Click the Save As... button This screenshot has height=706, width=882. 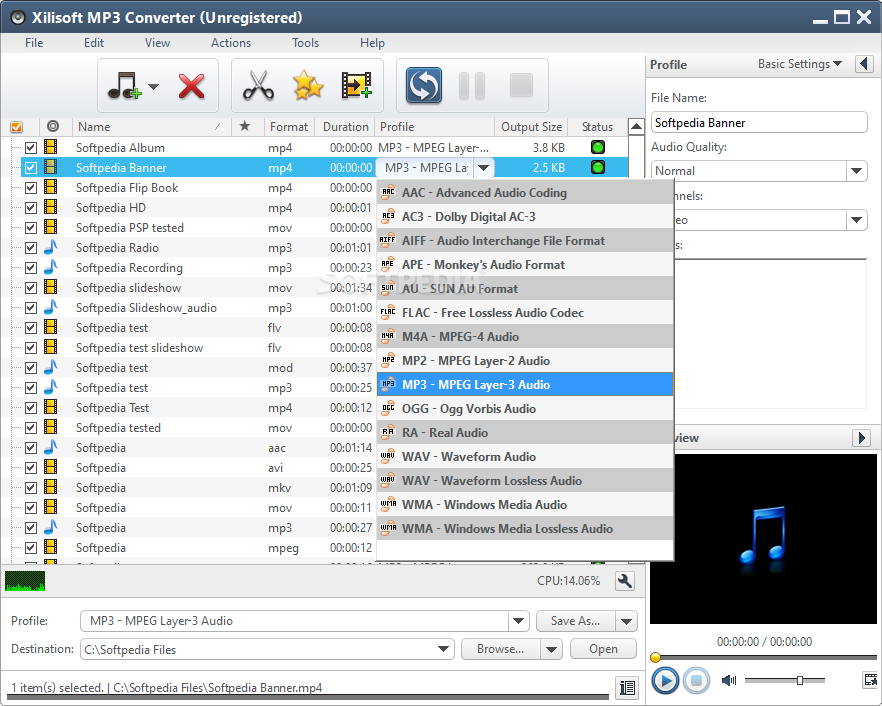(575, 621)
